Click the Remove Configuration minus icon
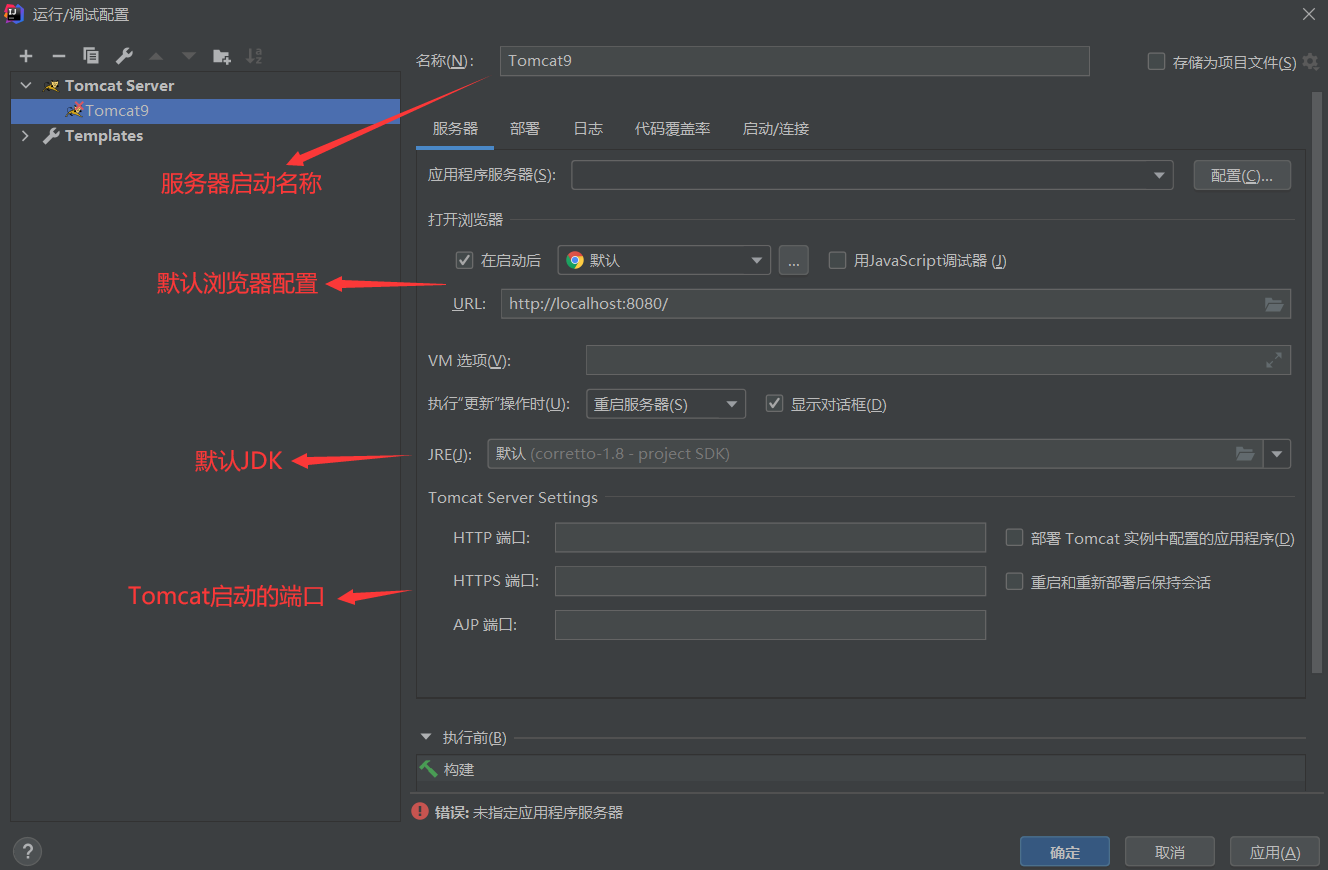 pos(59,56)
